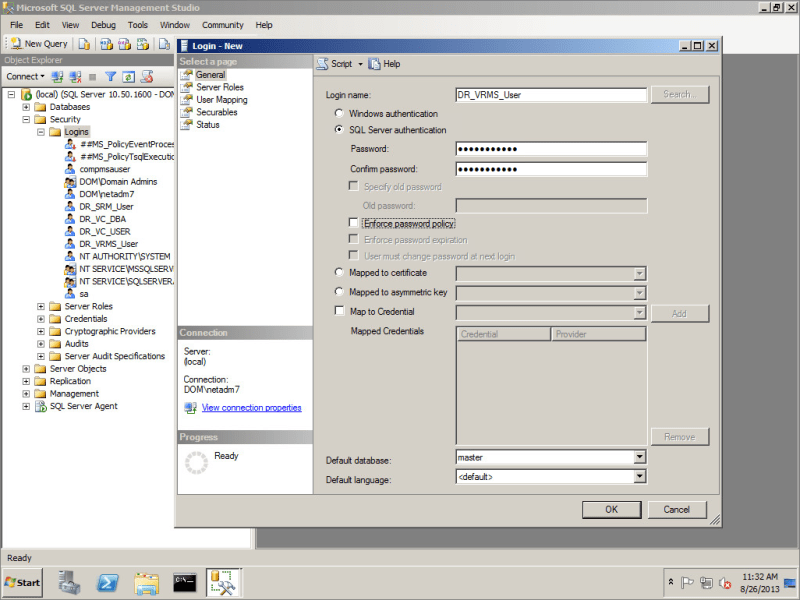
Task: Click the OK button
Action: point(611,509)
